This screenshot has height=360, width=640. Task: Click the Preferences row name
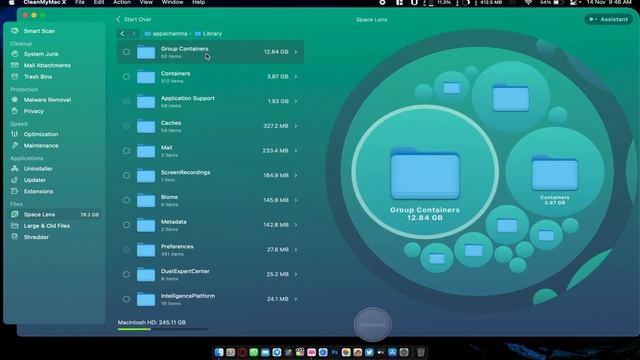(x=177, y=247)
